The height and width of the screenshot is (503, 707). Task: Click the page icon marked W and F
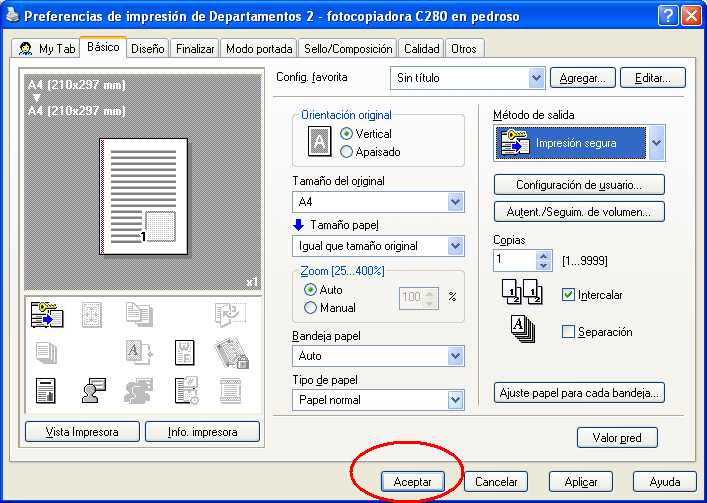click(x=185, y=352)
